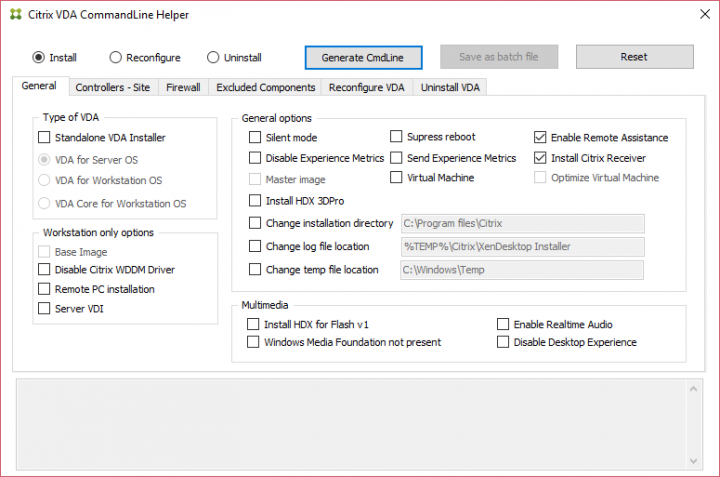Click the output scrollbar down arrow
This screenshot has width=720, height=477.
pos(693,461)
